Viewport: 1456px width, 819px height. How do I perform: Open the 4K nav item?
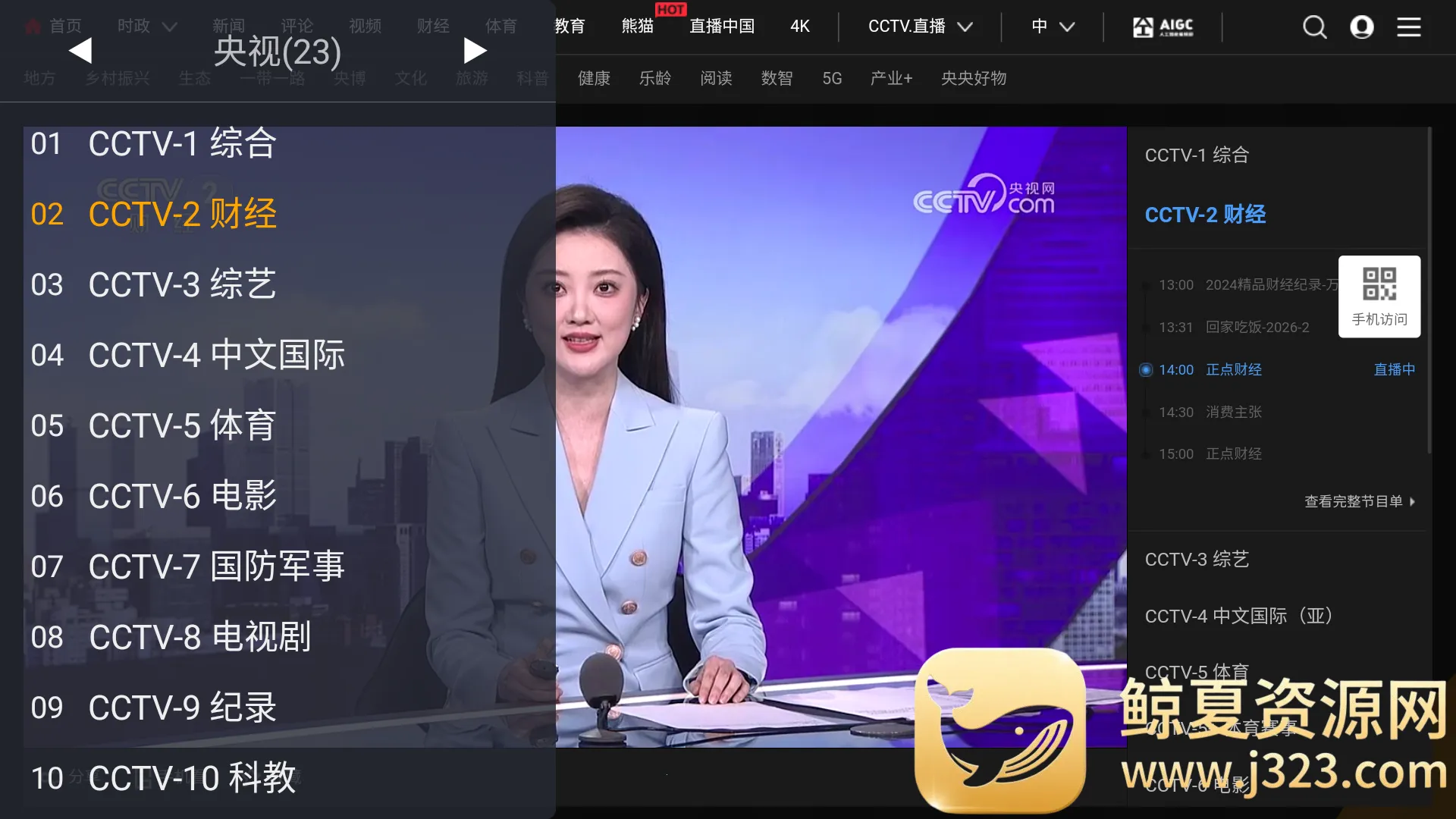(x=800, y=27)
